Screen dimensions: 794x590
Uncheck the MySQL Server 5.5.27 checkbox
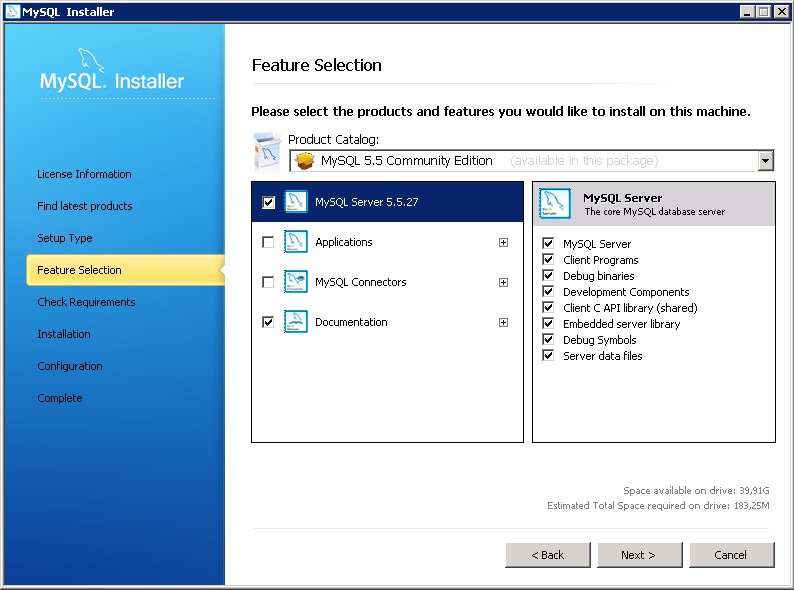tap(268, 202)
